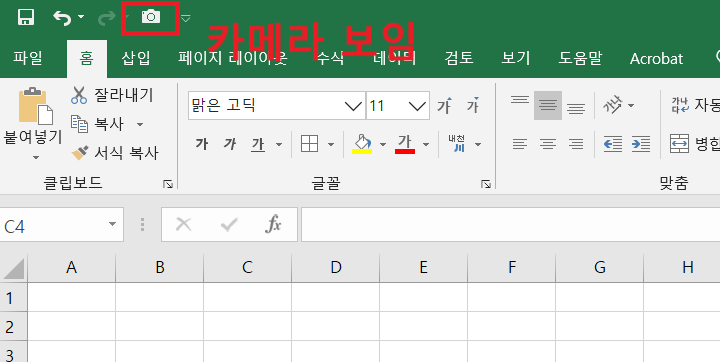Click the Undo arrow icon

point(62,17)
